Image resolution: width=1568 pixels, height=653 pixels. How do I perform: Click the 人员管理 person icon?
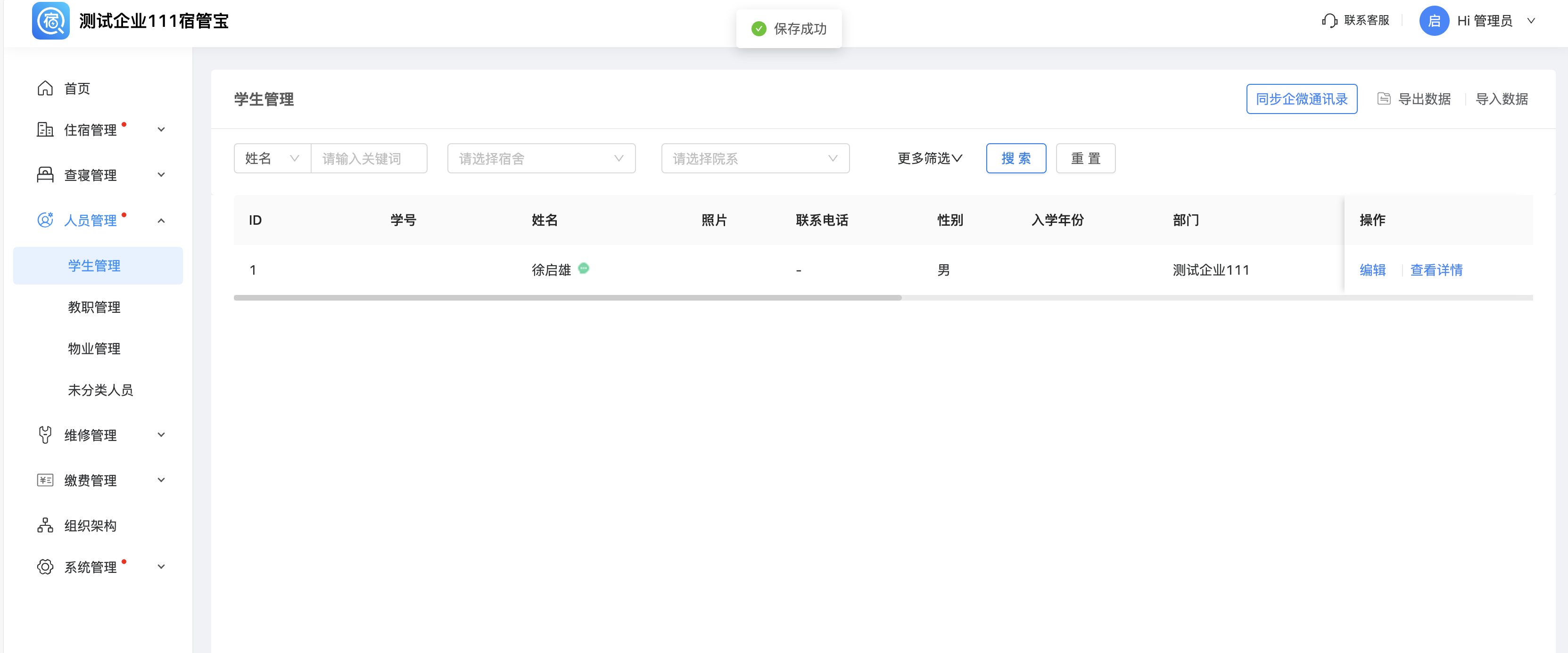[45, 220]
